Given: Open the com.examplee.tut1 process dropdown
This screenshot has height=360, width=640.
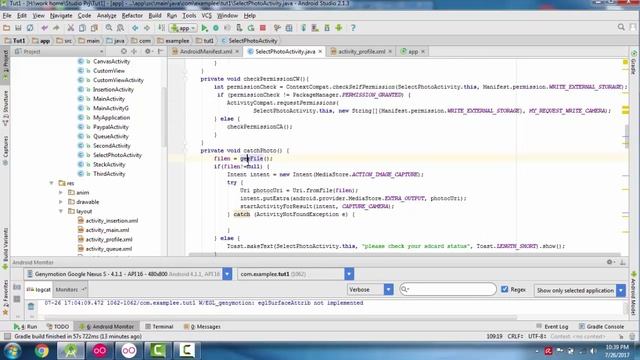Looking at the screenshot, I should coord(349,274).
